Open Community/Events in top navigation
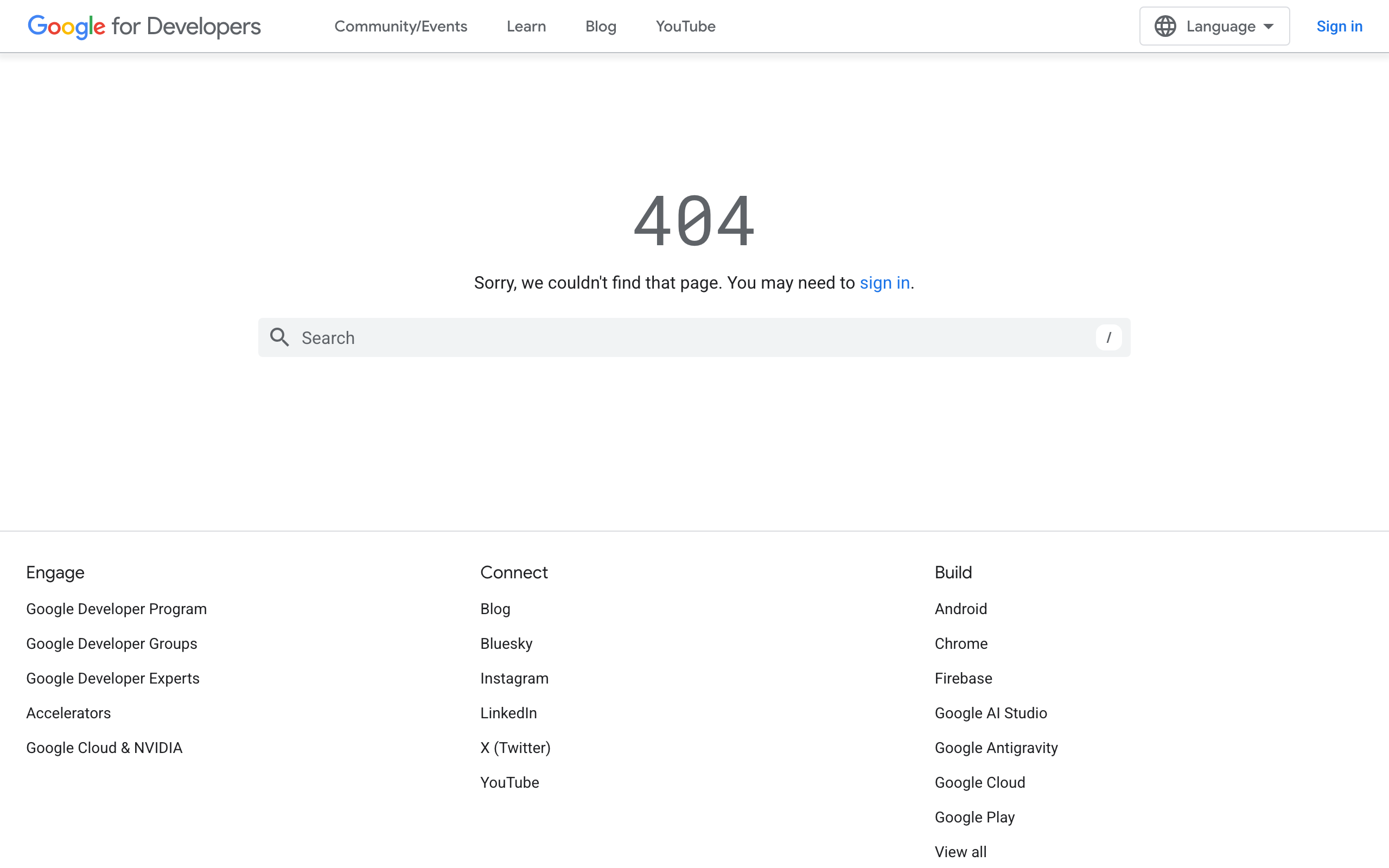1389x868 pixels. (x=400, y=27)
